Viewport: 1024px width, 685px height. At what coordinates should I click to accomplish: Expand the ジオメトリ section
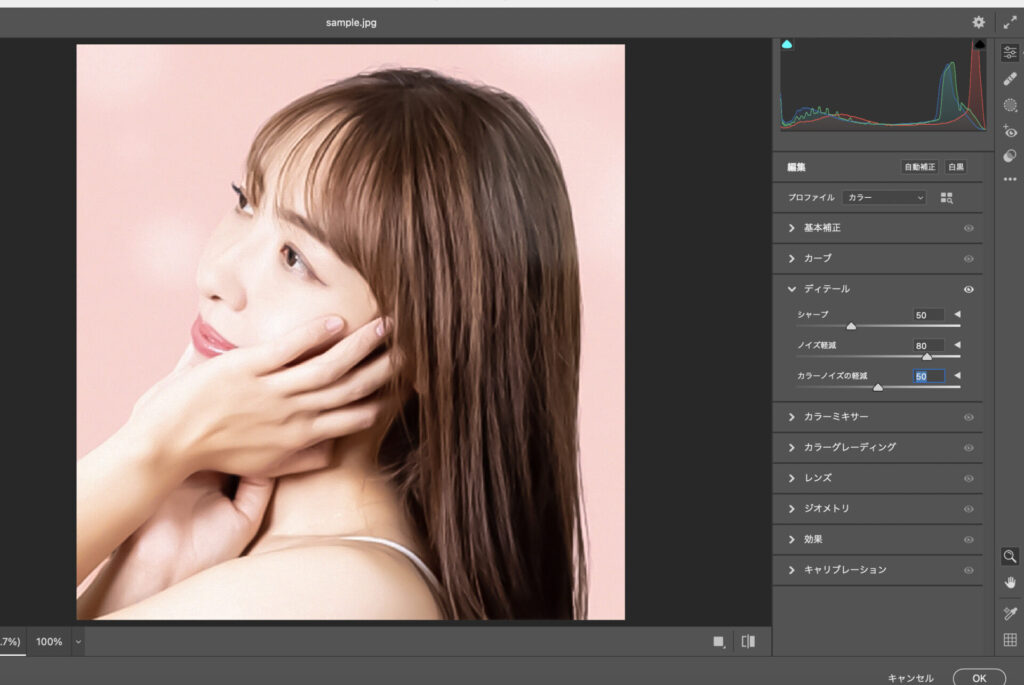[792, 509]
